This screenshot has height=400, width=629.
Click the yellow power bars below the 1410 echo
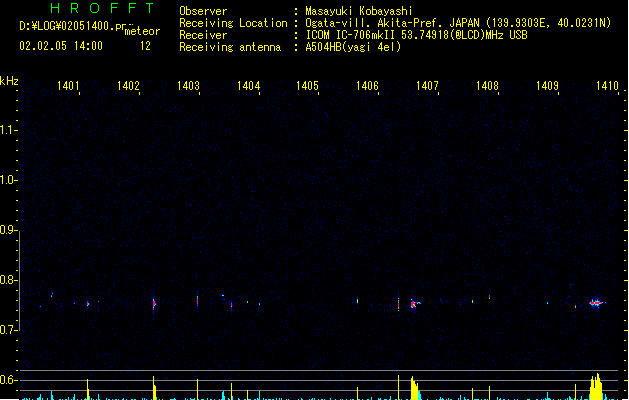[596, 387]
